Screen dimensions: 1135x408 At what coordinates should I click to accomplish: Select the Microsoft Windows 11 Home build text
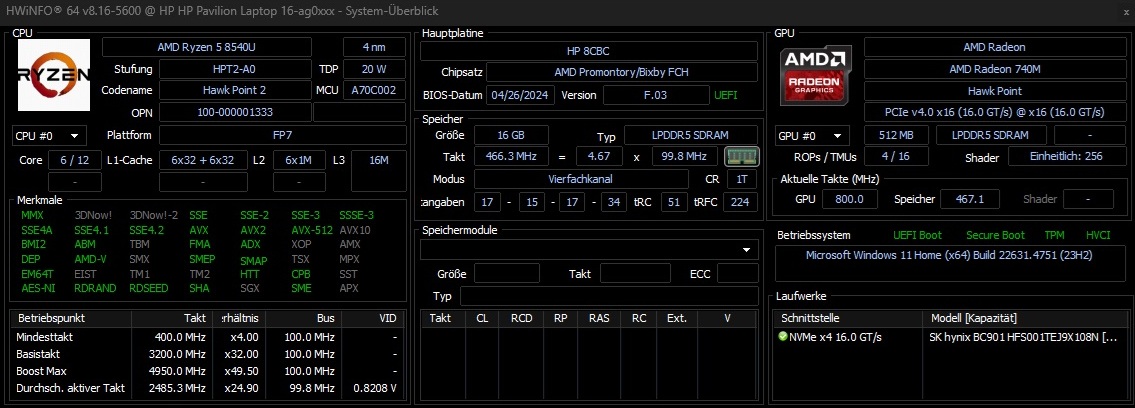tap(949, 255)
